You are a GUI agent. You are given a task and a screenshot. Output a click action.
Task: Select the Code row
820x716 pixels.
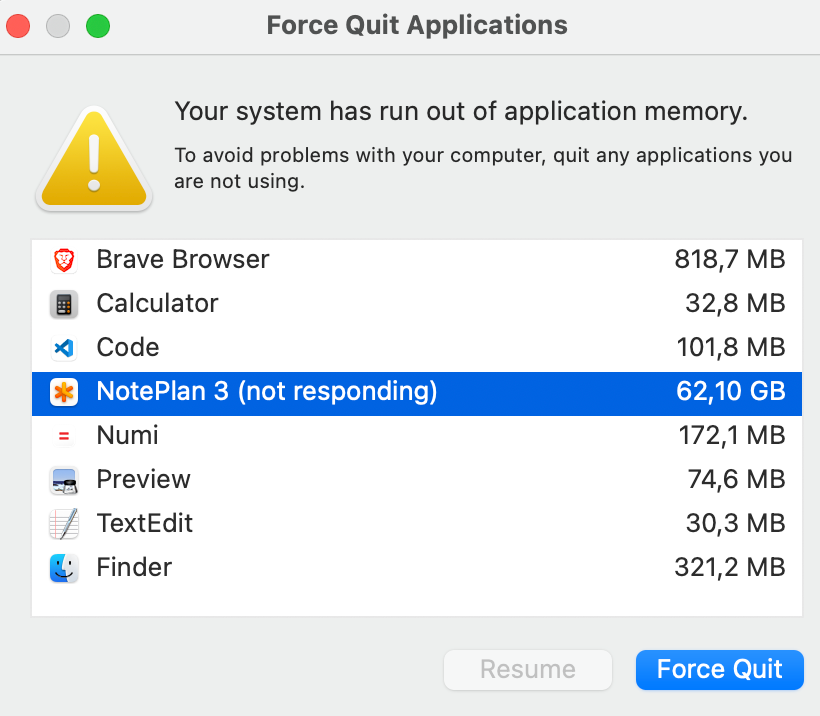[x=417, y=348]
